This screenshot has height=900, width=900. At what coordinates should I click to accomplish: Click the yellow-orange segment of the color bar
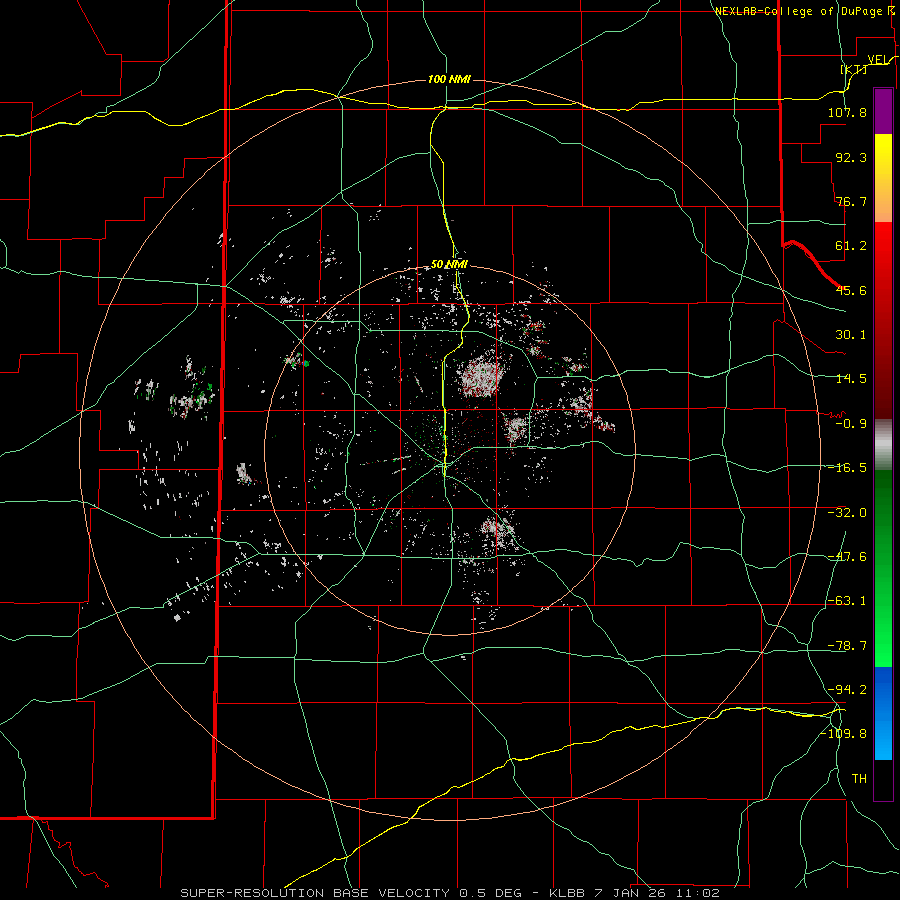[x=883, y=178]
